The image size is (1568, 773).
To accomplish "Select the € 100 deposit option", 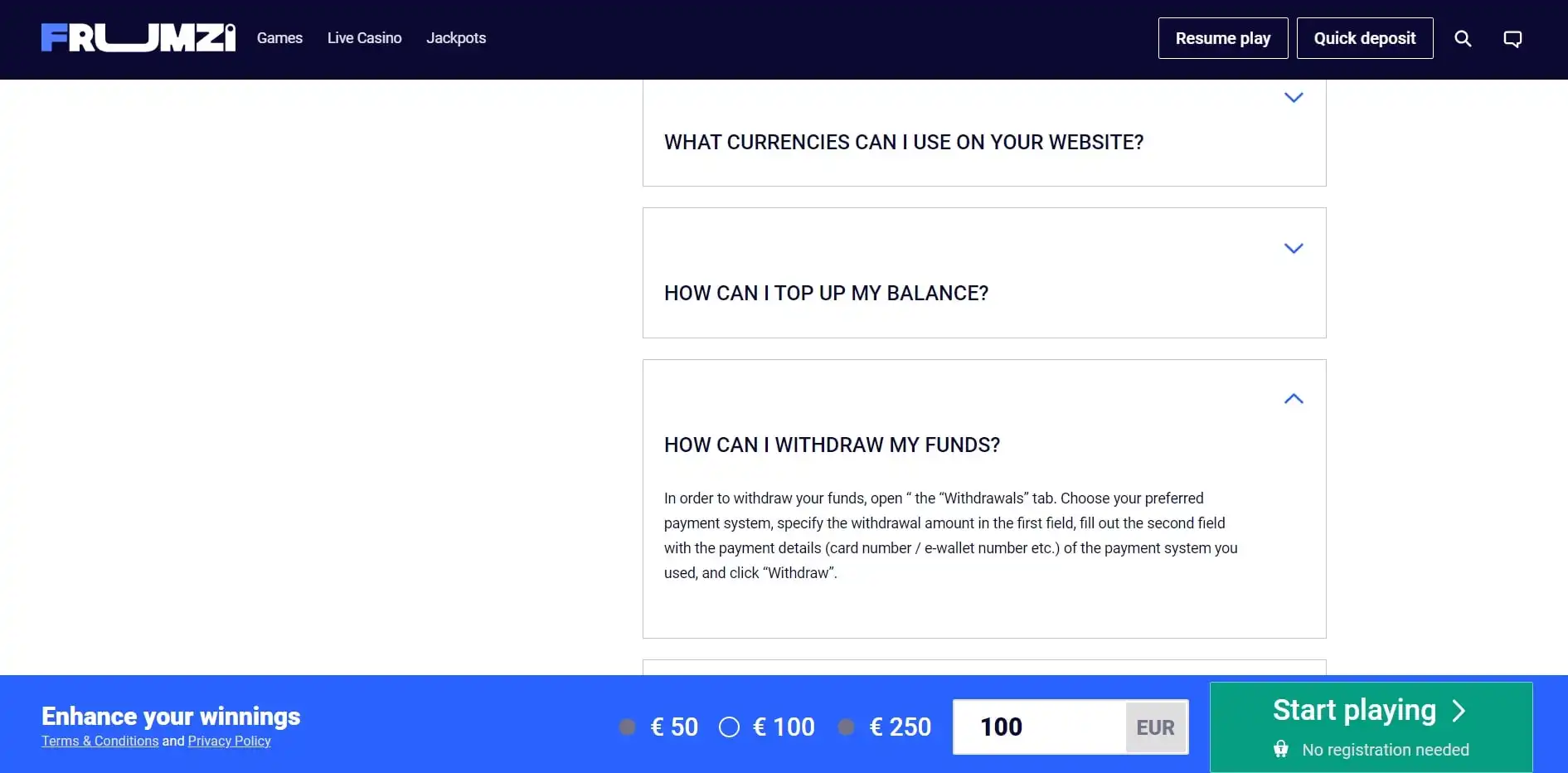I will click(x=730, y=727).
